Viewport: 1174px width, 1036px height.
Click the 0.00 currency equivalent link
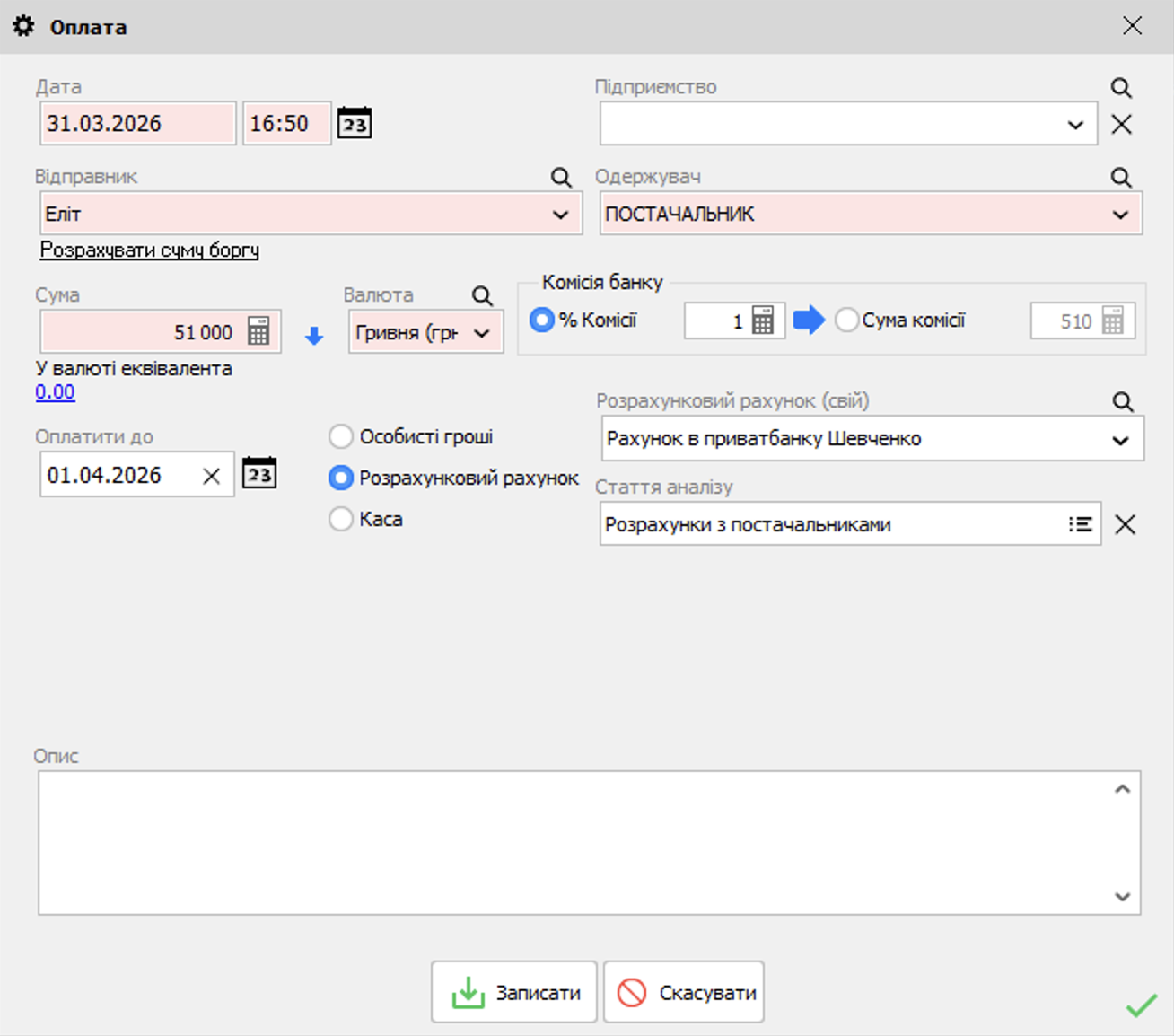point(55,392)
